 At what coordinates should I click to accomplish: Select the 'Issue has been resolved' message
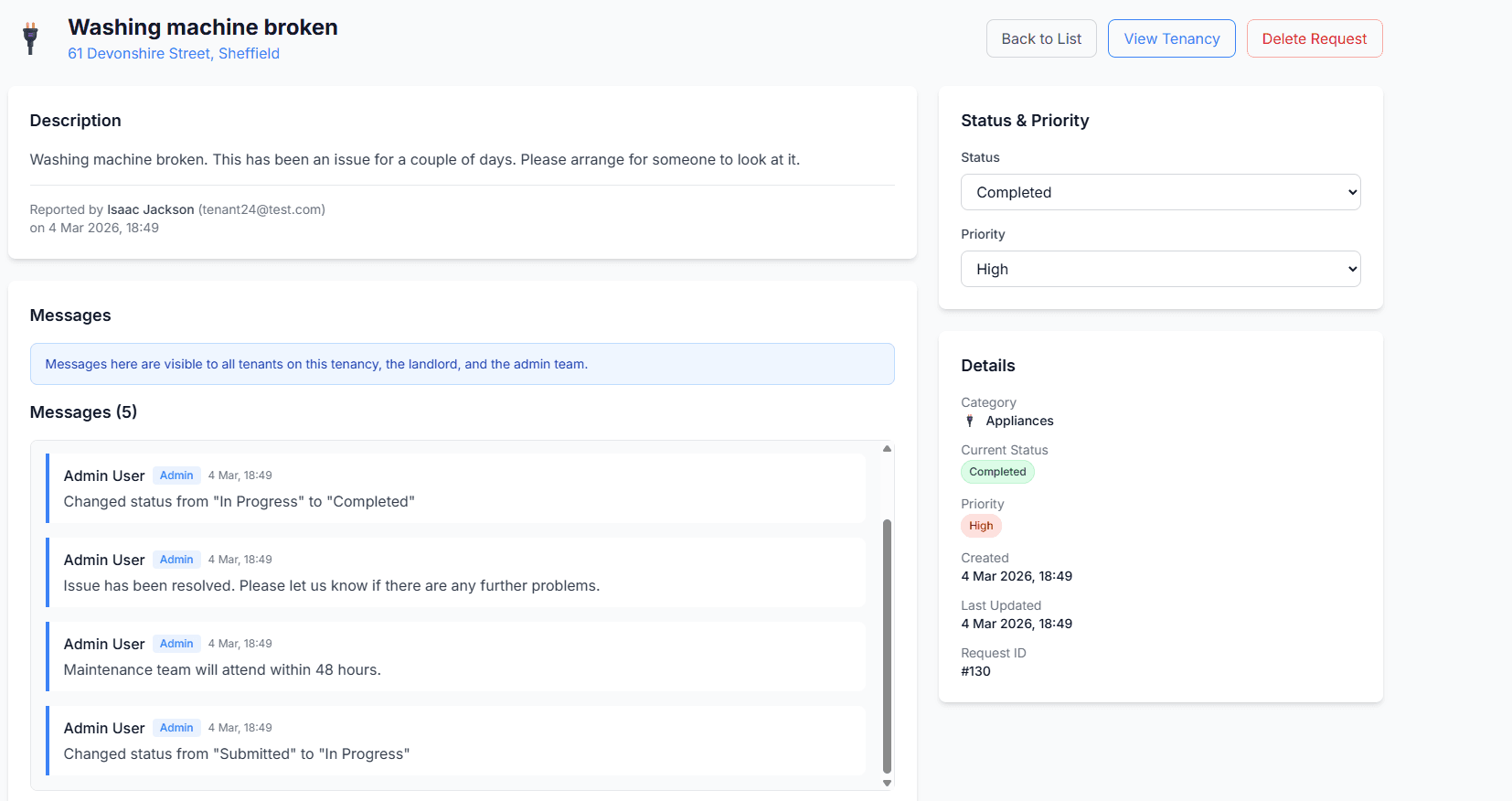[455, 572]
